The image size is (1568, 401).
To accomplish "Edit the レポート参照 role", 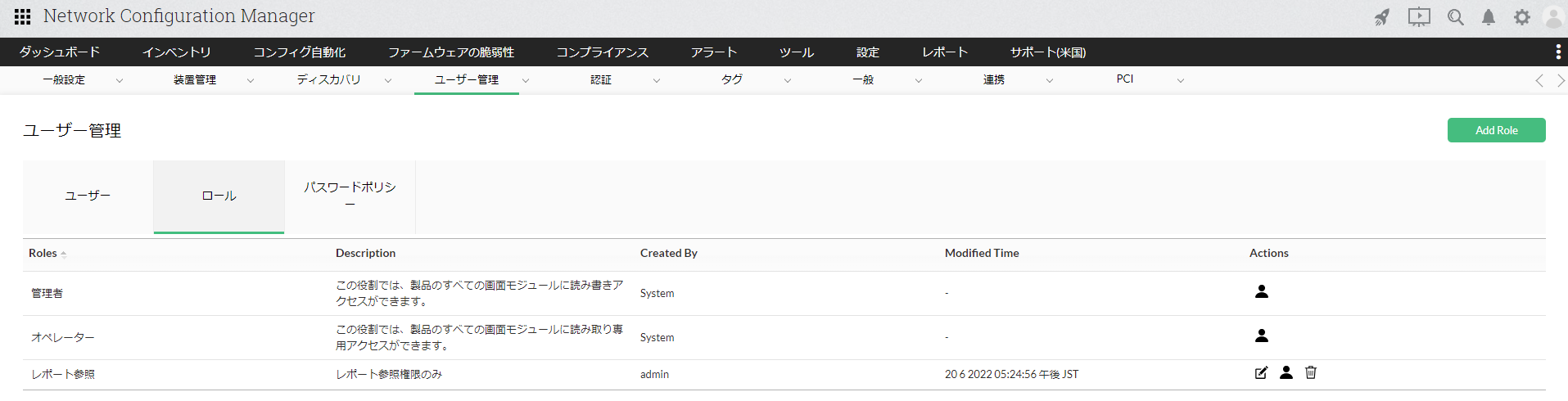I will [1261, 373].
